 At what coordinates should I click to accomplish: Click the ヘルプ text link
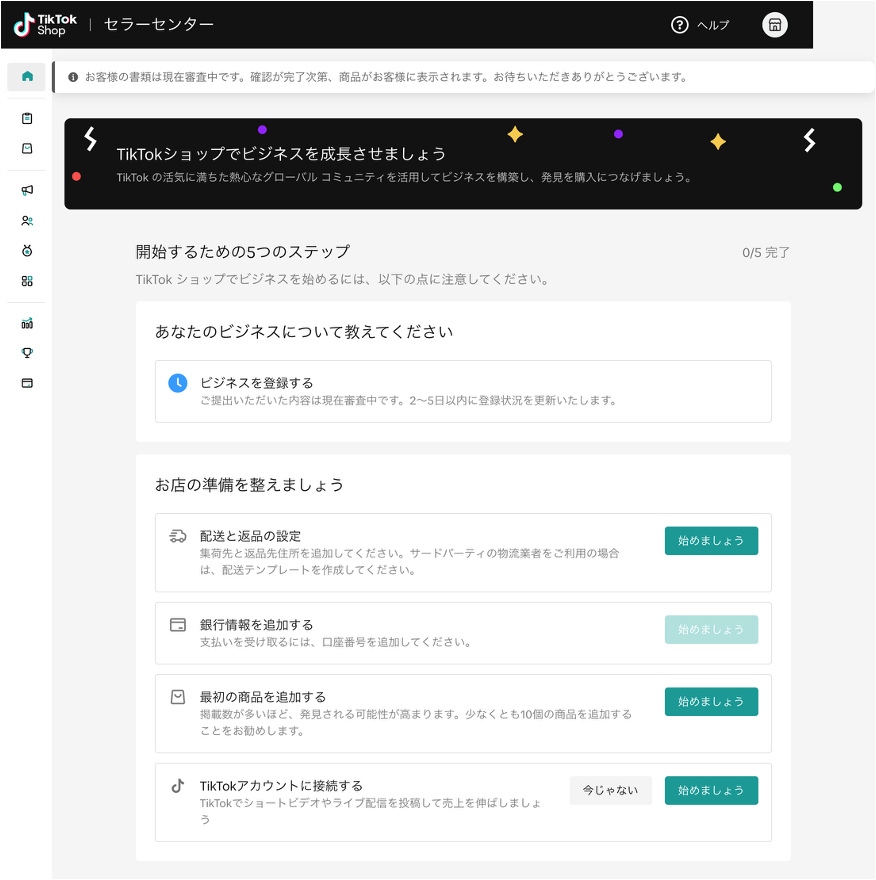point(713,26)
